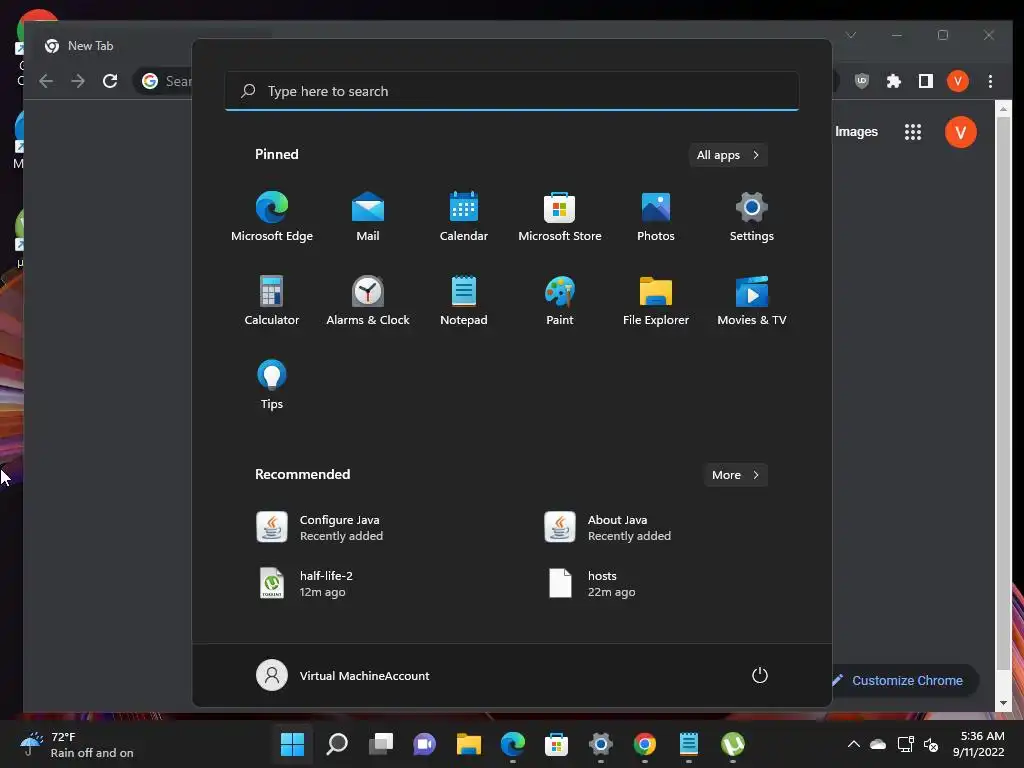The image size is (1024, 768).
Task: Launch the Photos app
Action: coord(656,216)
